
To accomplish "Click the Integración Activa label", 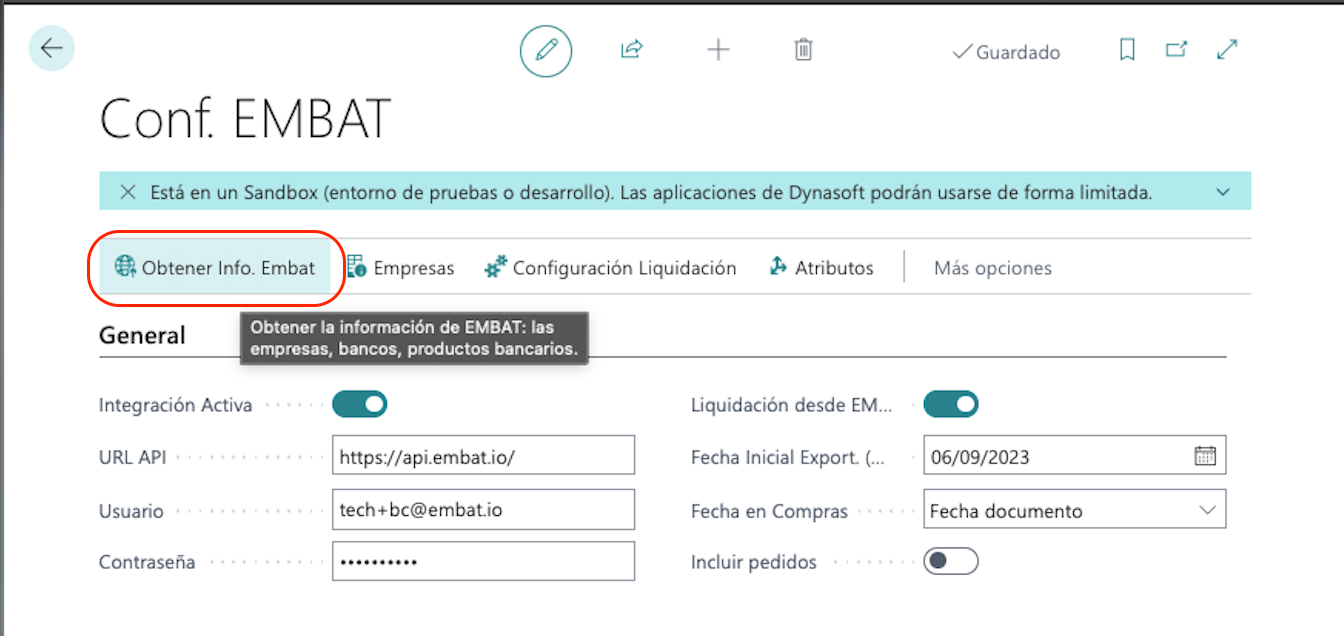I will (x=176, y=405).
